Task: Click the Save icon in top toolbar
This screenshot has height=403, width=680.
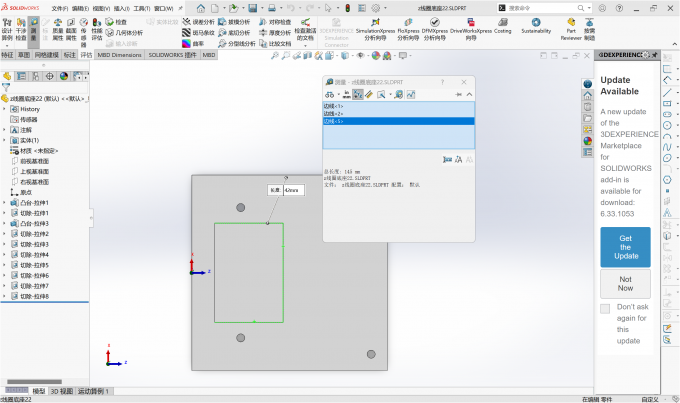Action: point(252,8)
